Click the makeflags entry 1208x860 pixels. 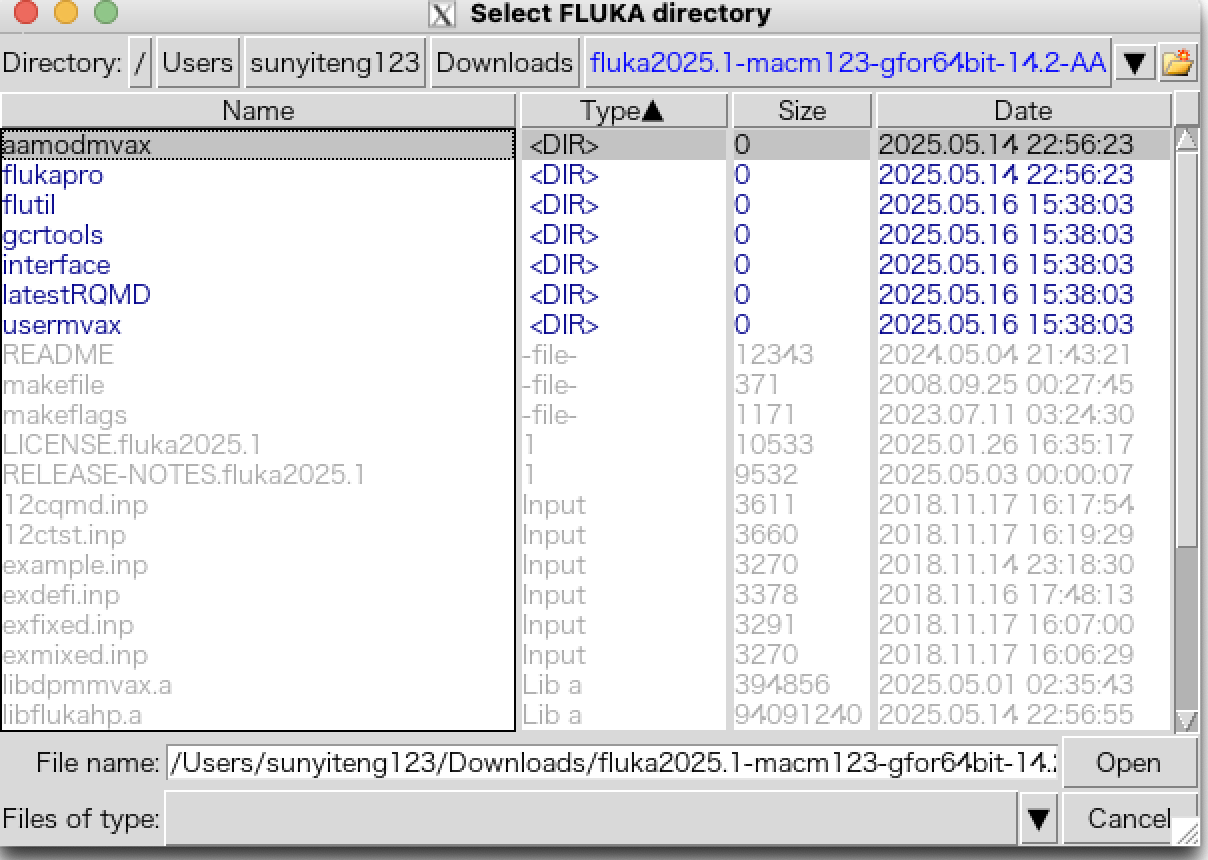click(65, 415)
